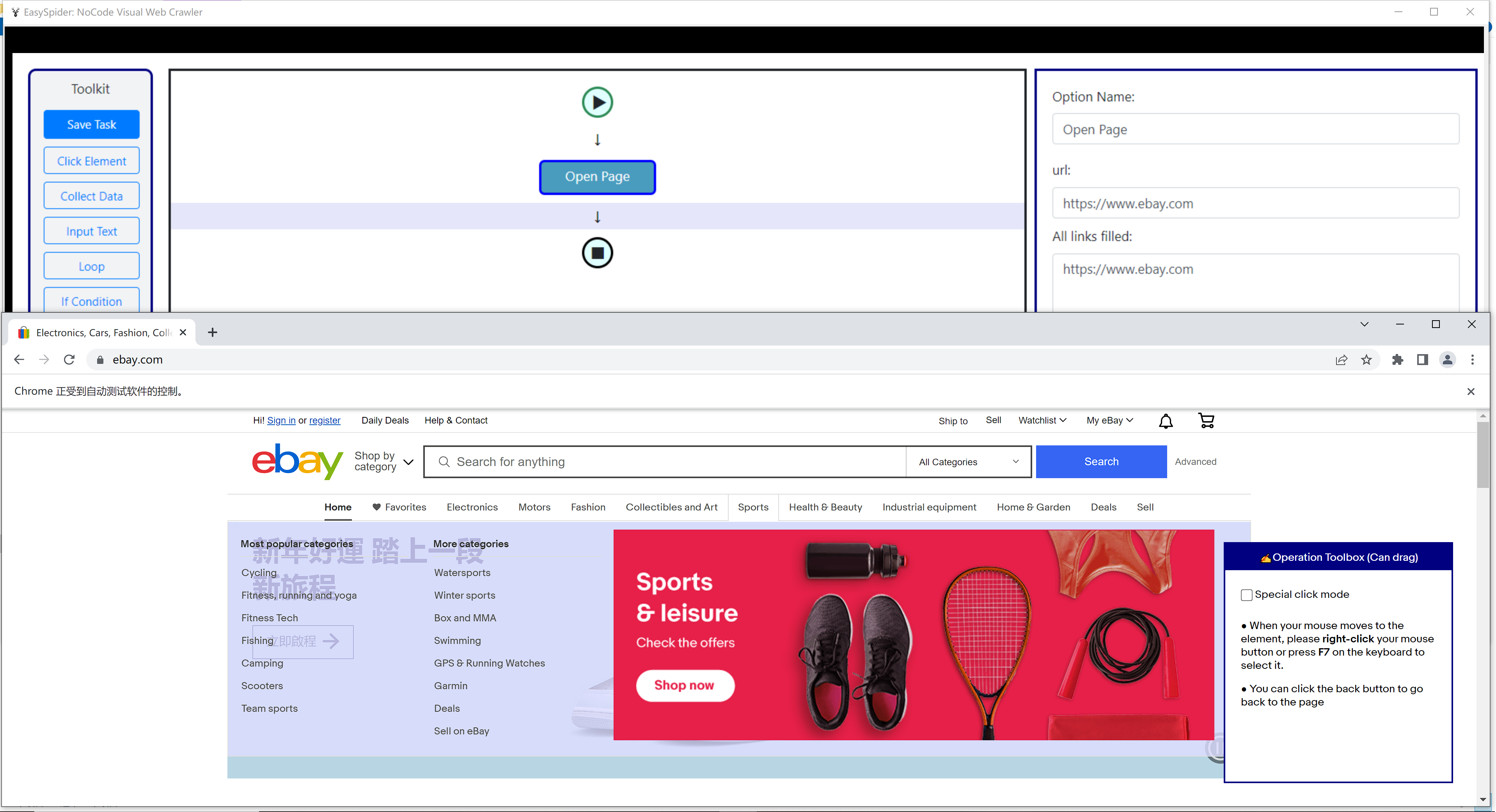Open the Chrome side panel icon

(1422, 360)
